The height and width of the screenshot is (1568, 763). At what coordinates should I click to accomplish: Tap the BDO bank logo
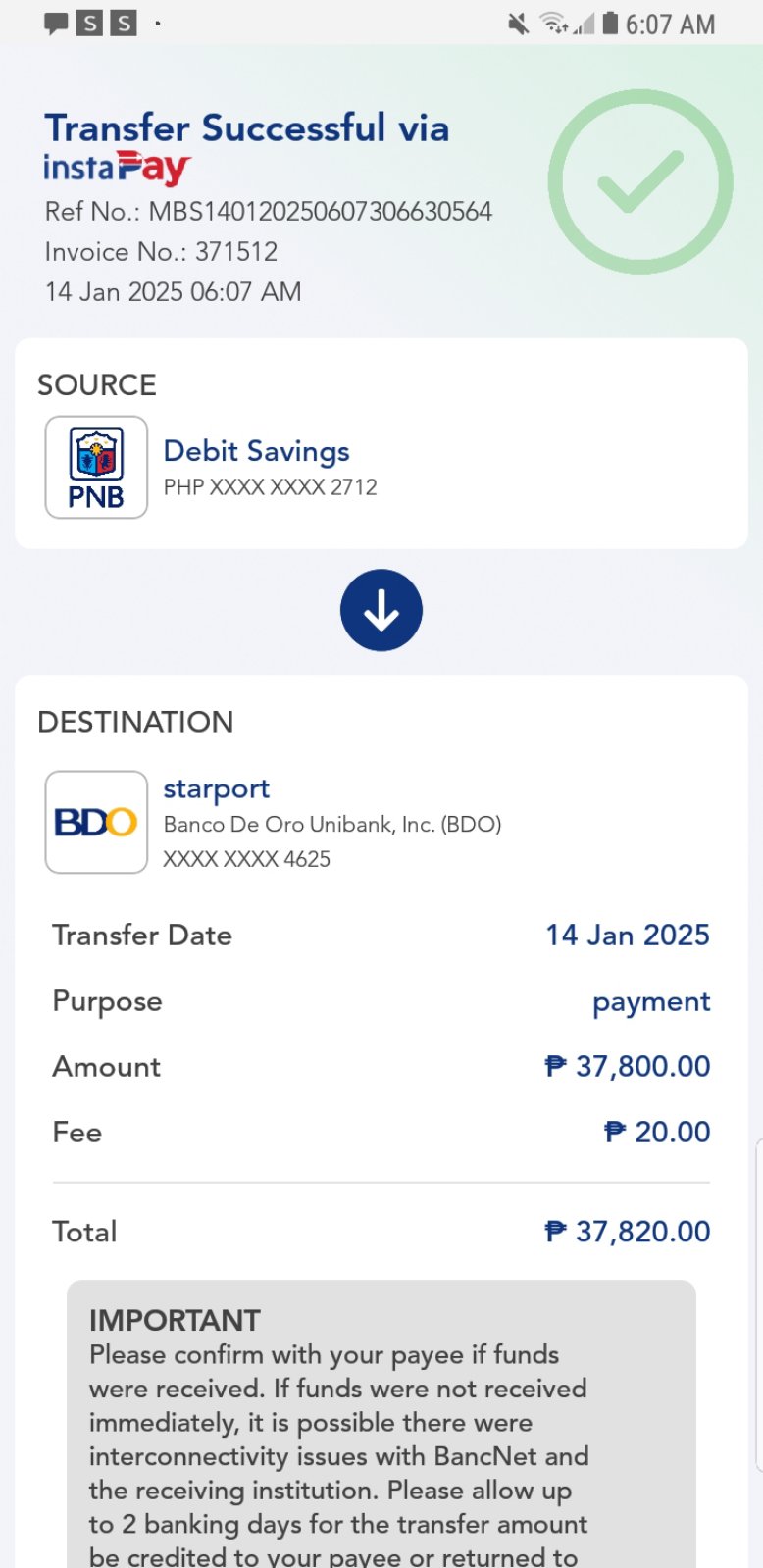96,822
